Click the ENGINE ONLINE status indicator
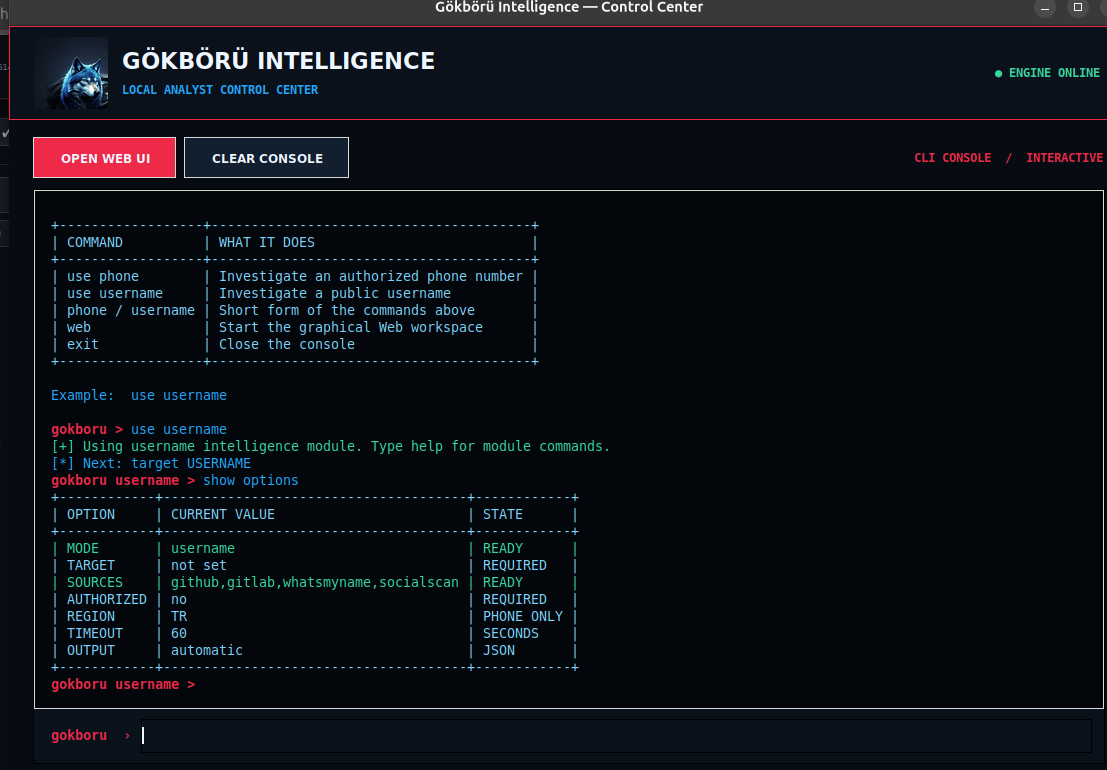Viewport: 1107px width, 770px height. coord(1047,73)
